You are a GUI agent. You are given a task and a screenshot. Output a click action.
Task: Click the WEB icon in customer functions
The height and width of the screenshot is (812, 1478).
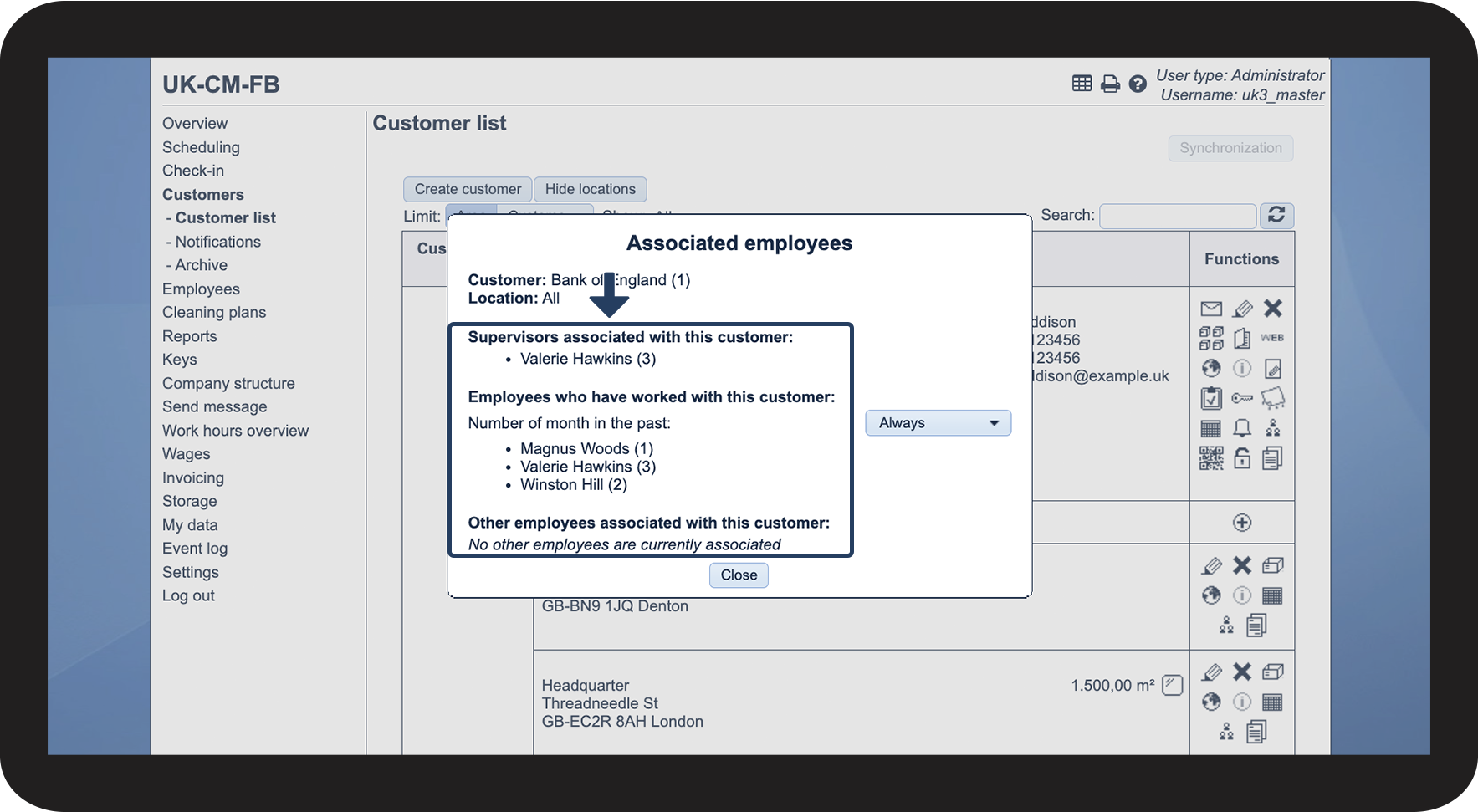pyautogui.click(x=1272, y=338)
